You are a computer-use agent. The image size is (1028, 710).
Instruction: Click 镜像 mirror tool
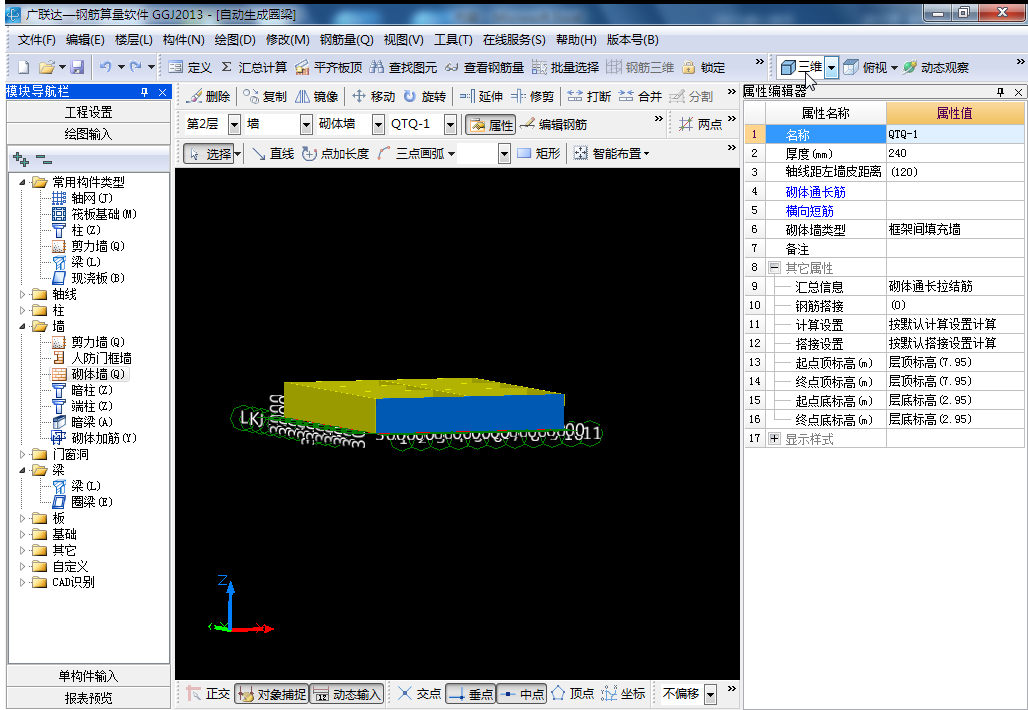pyautogui.click(x=317, y=96)
